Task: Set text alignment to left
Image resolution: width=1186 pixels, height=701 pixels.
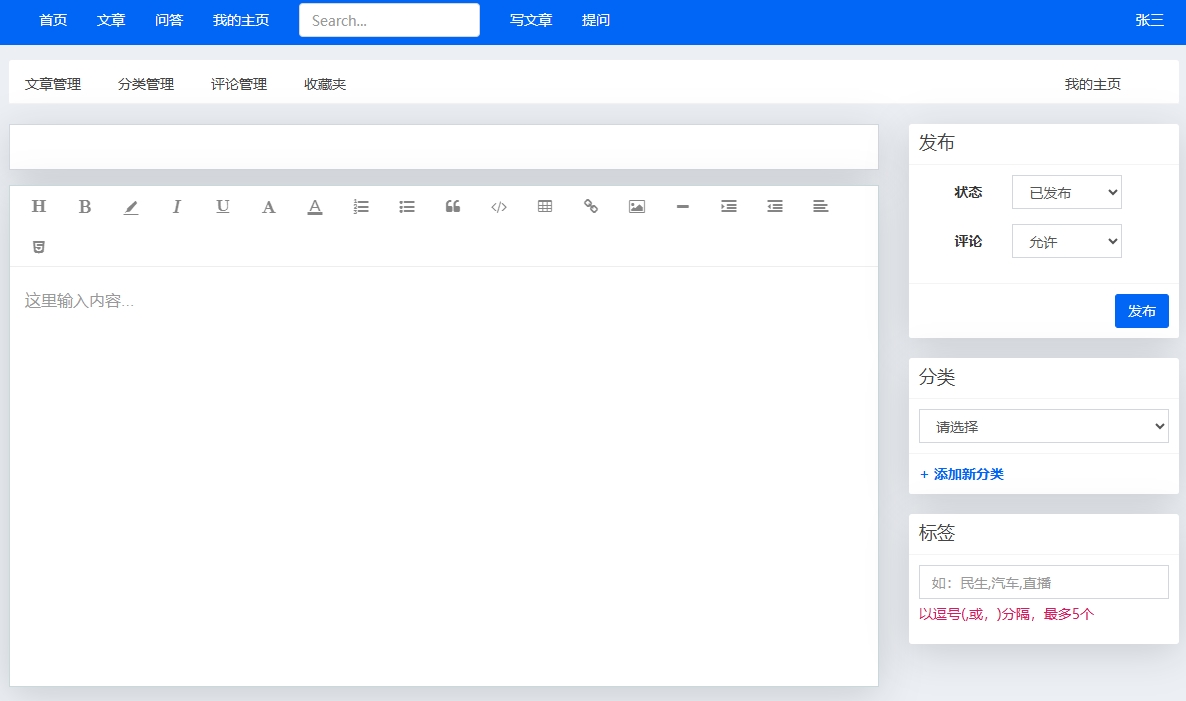Action: [x=821, y=206]
